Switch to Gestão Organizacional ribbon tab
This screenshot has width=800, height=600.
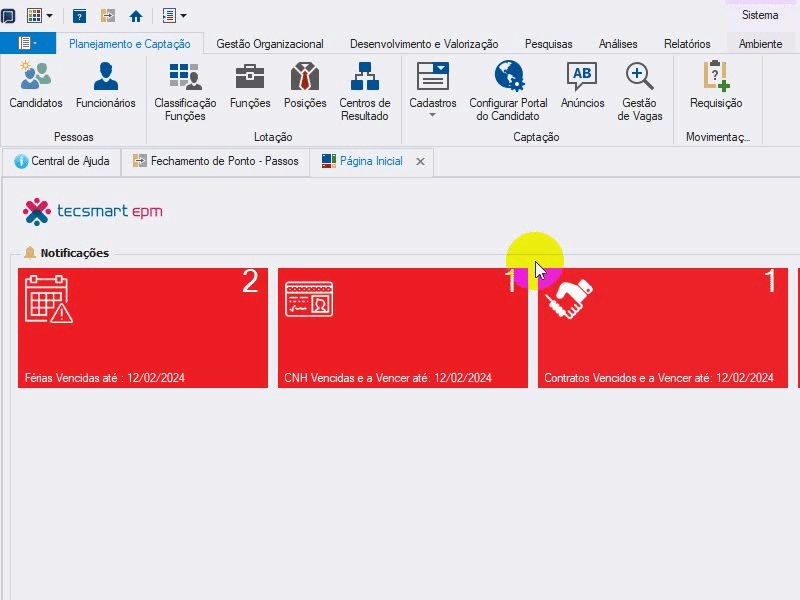pos(269,44)
